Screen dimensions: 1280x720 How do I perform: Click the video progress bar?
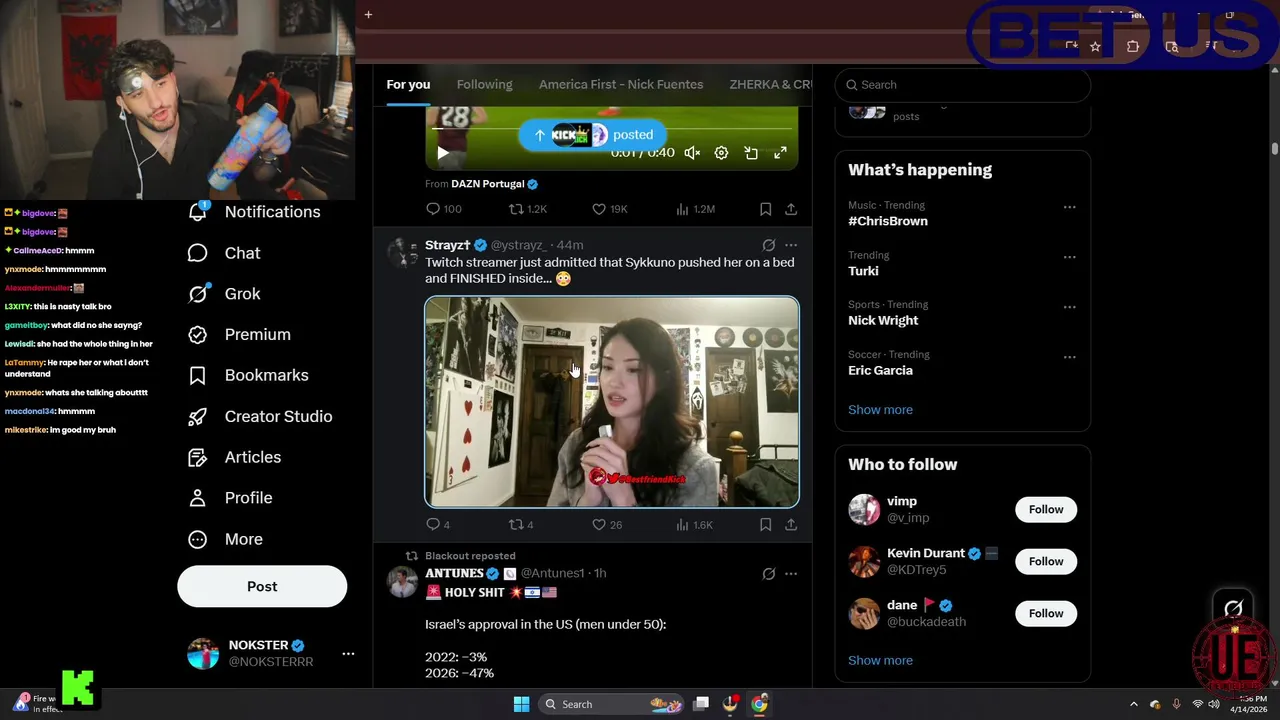pyautogui.click(x=612, y=129)
